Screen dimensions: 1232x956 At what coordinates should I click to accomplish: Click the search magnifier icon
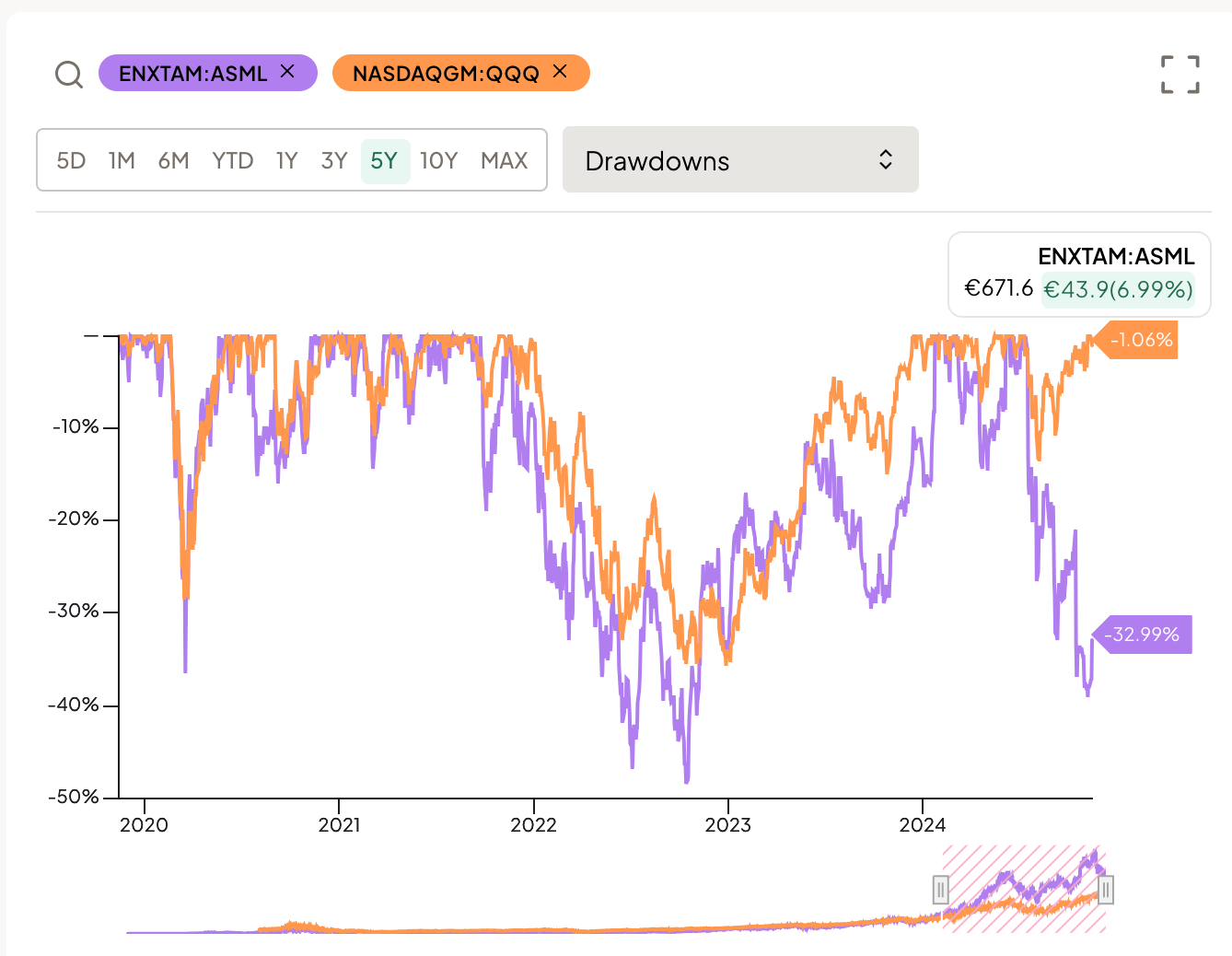click(x=69, y=74)
